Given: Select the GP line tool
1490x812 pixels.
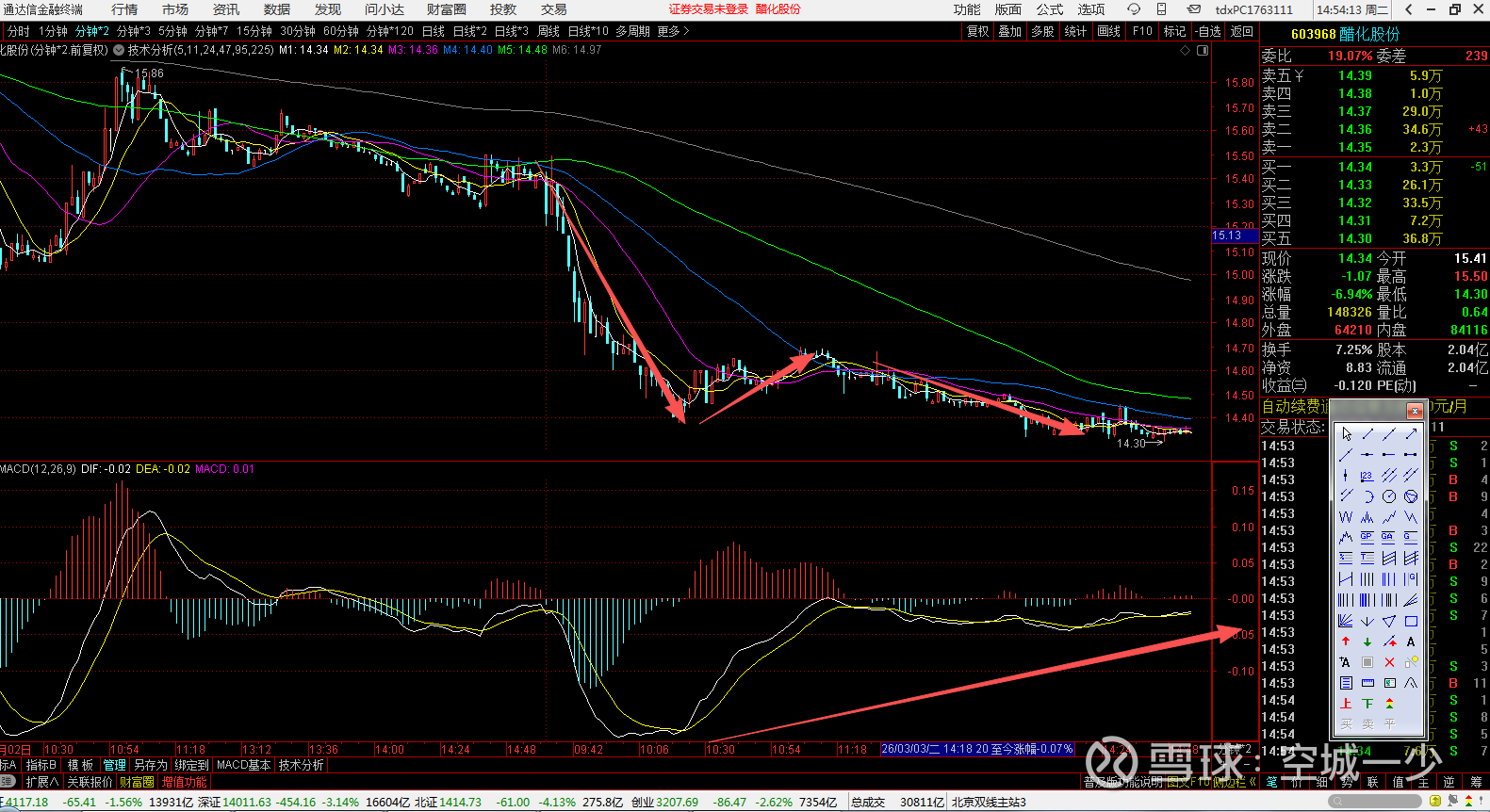Looking at the screenshot, I should pyautogui.click(x=1367, y=538).
